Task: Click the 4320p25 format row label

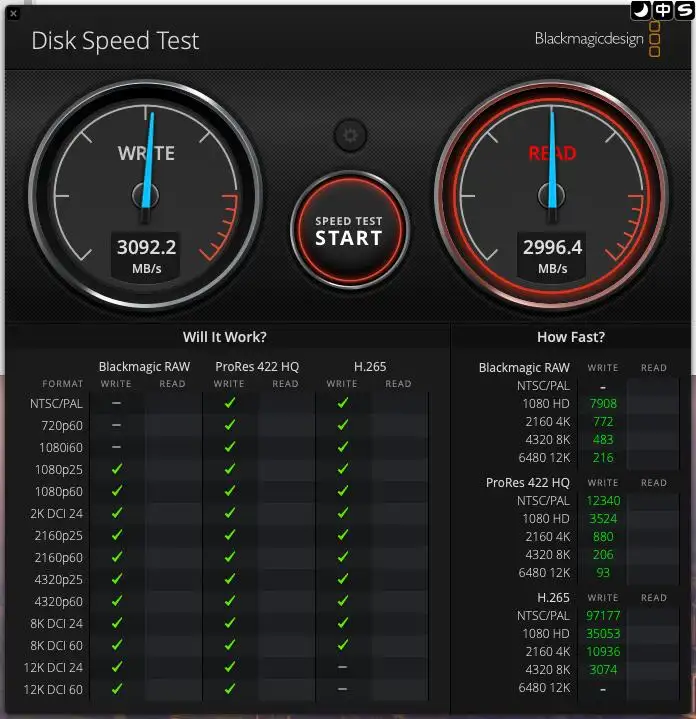Action: click(x=59, y=580)
